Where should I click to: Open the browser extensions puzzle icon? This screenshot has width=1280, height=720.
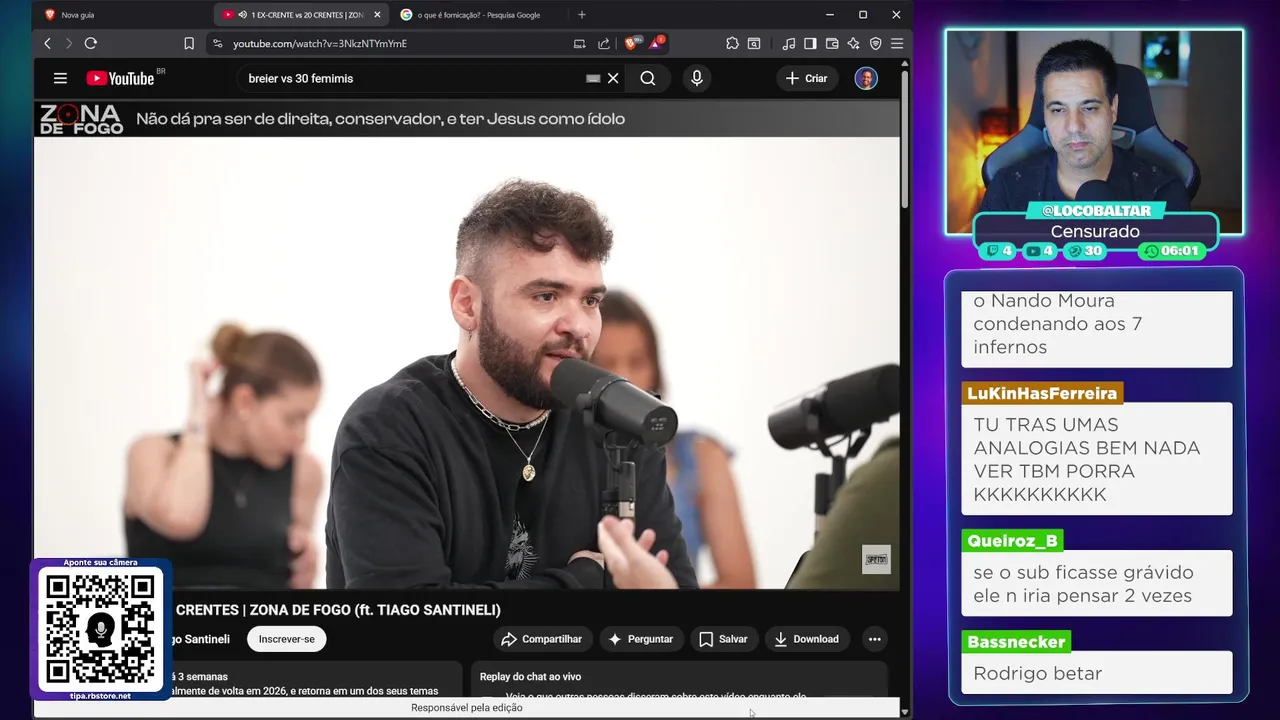[732, 43]
